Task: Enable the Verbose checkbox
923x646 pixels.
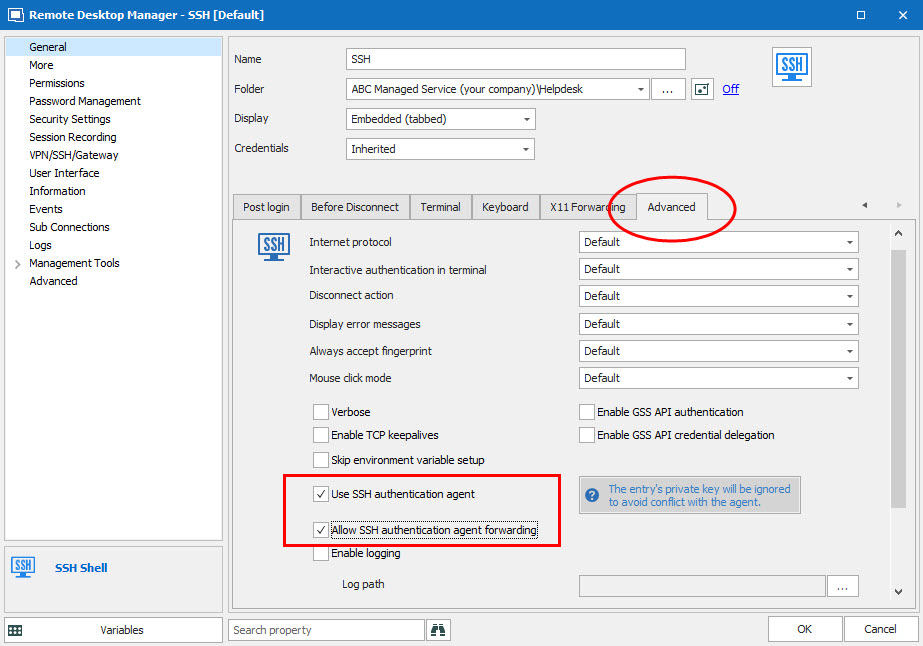Action: [321, 412]
